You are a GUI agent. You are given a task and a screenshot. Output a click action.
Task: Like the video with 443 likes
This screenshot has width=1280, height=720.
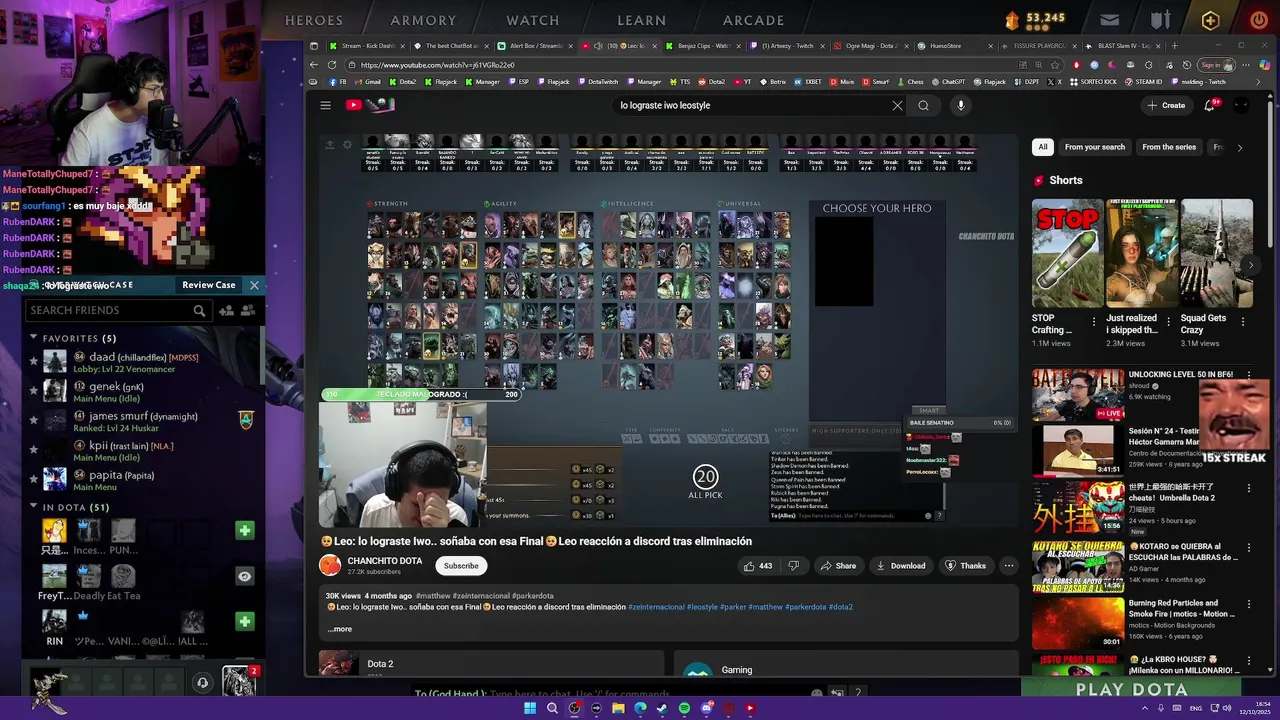click(758, 566)
